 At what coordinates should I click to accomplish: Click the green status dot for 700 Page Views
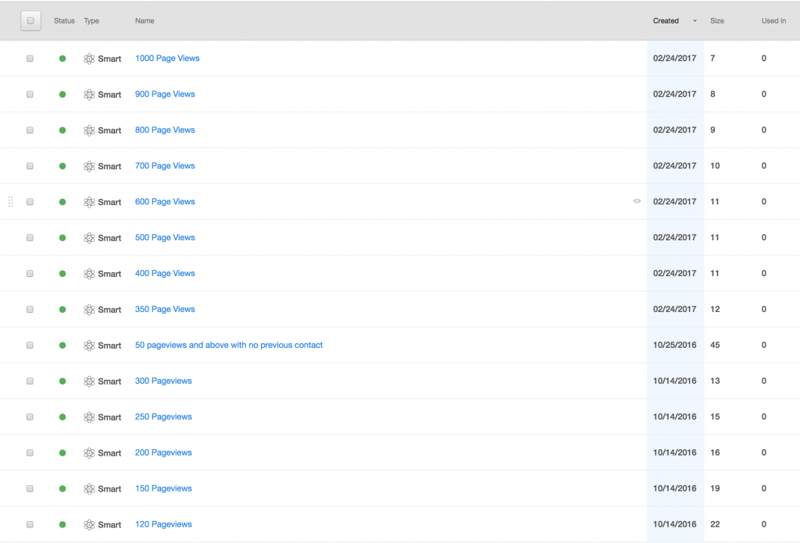click(x=62, y=166)
